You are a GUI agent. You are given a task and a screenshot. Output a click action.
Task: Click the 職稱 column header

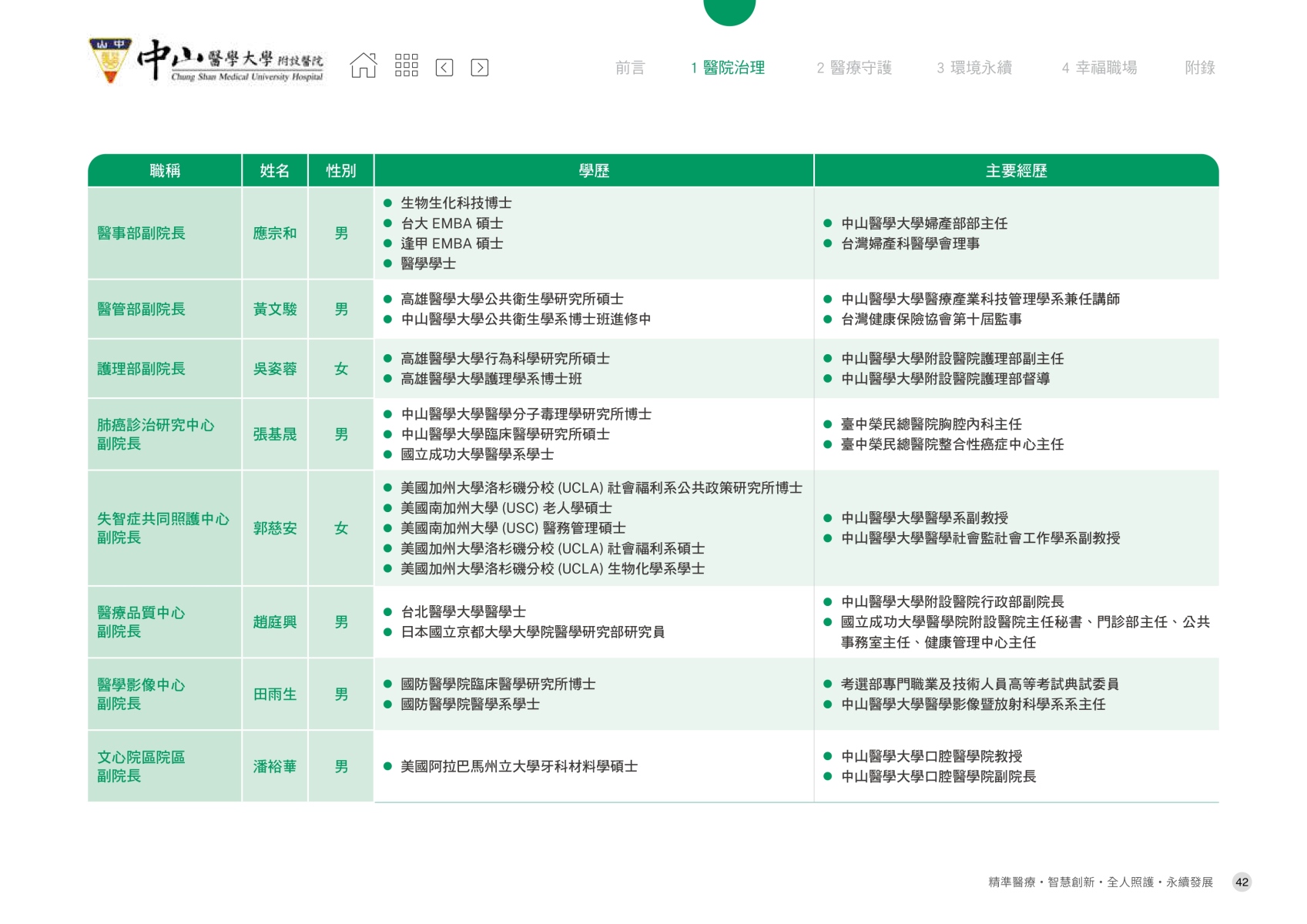[x=165, y=171]
